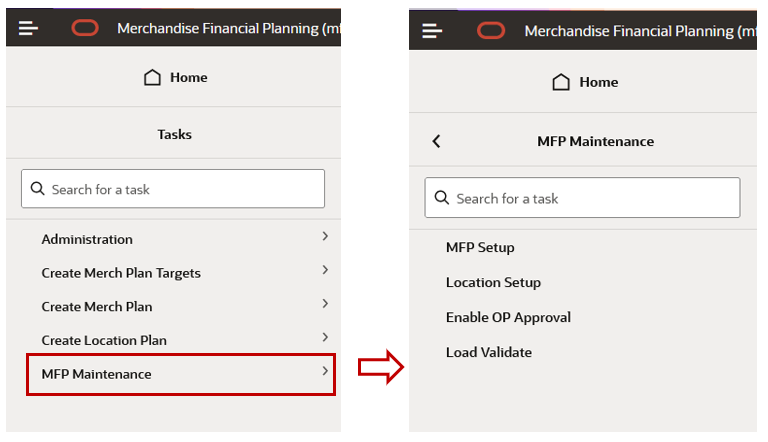Open the Load Validate task
The width and height of the screenshot is (768, 442).
pyautogui.click(x=489, y=352)
